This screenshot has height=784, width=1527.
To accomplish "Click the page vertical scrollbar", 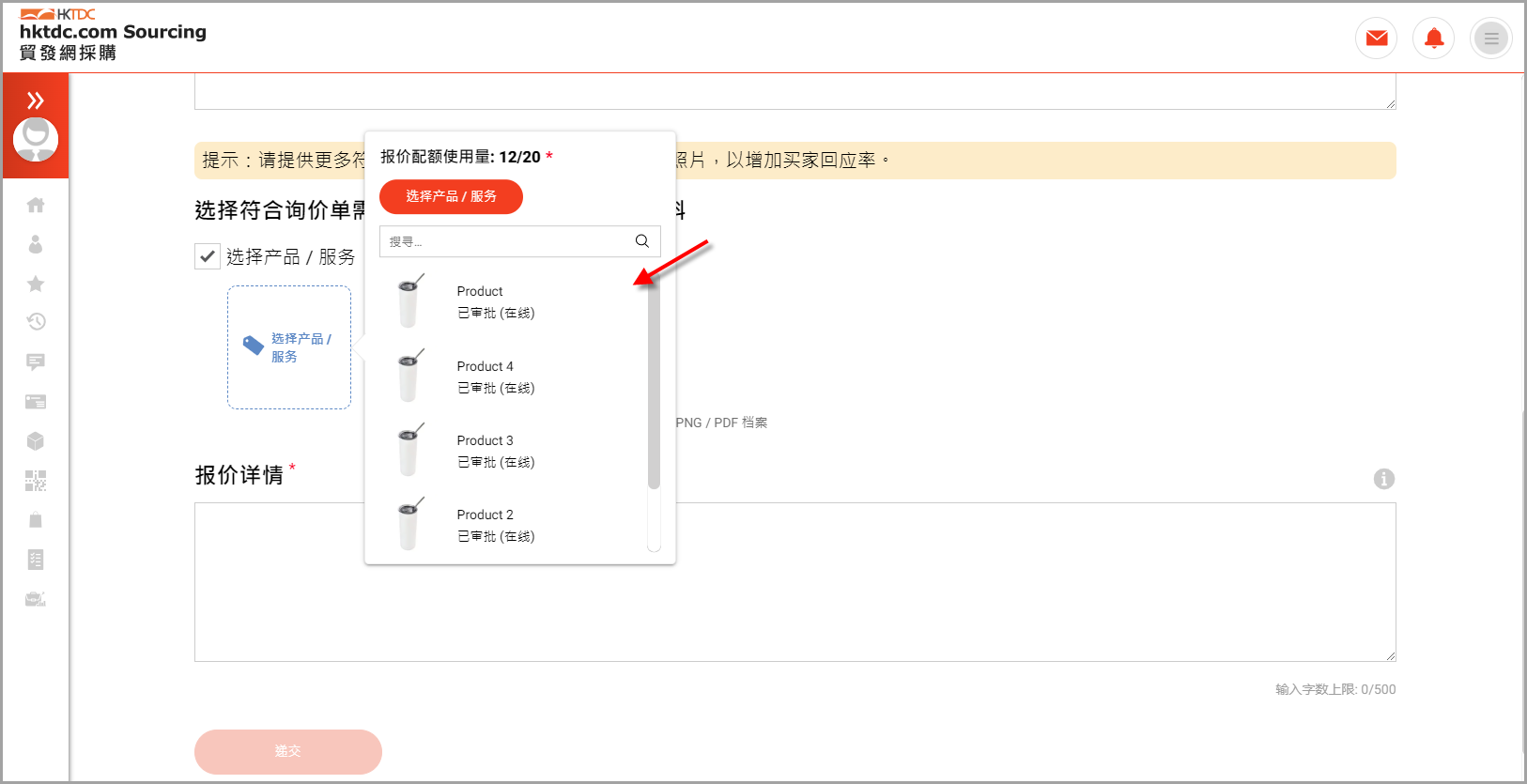I will tap(1523, 582).
